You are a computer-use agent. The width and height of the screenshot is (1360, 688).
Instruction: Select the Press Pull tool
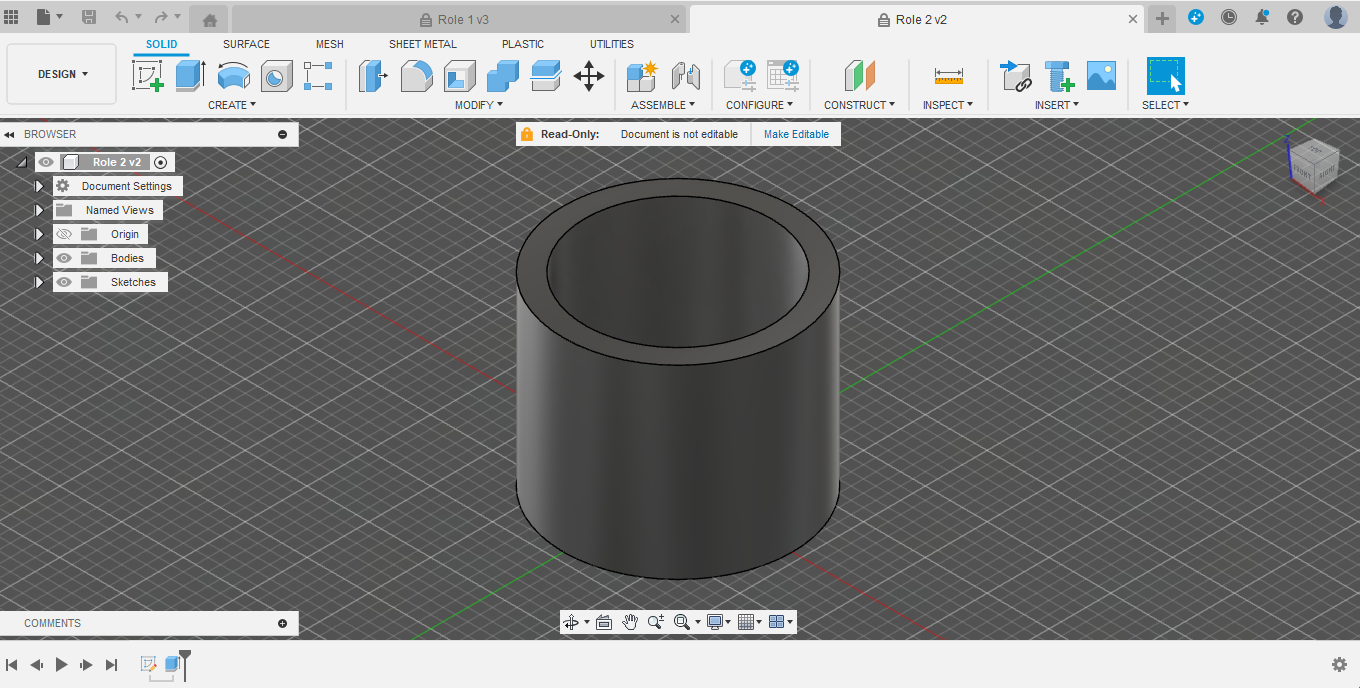click(x=372, y=76)
